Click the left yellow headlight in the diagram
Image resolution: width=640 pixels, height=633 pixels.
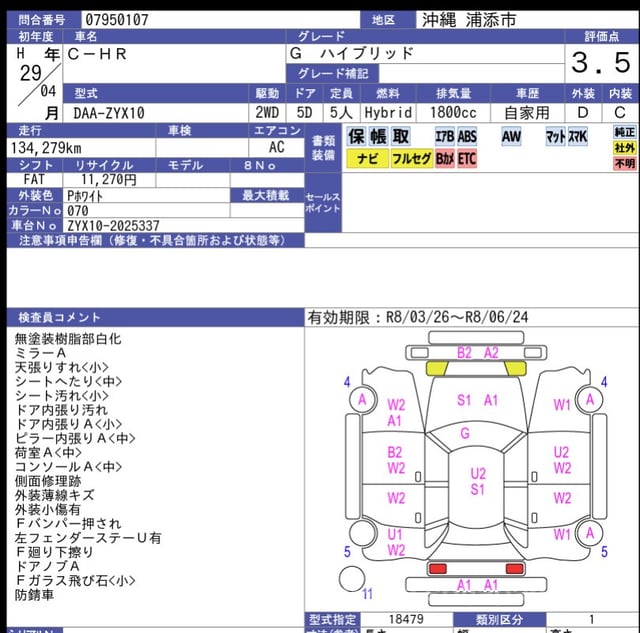coord(438,369)
